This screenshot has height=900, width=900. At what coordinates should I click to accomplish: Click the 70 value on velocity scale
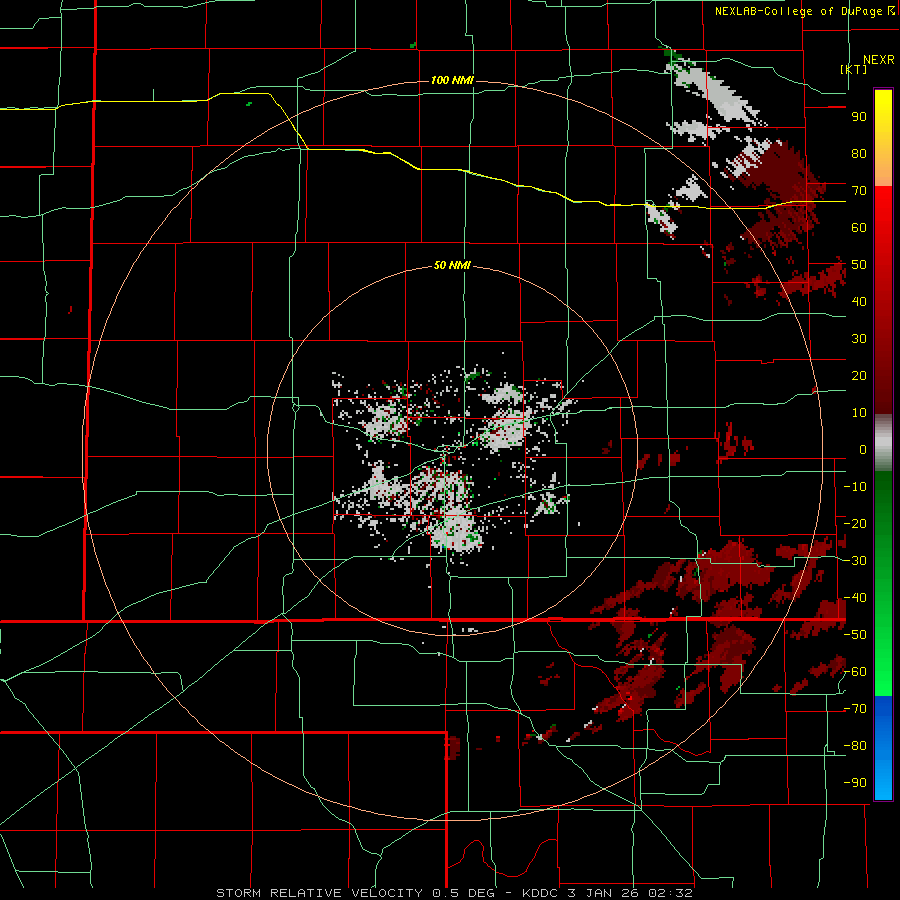coord(859,191)
